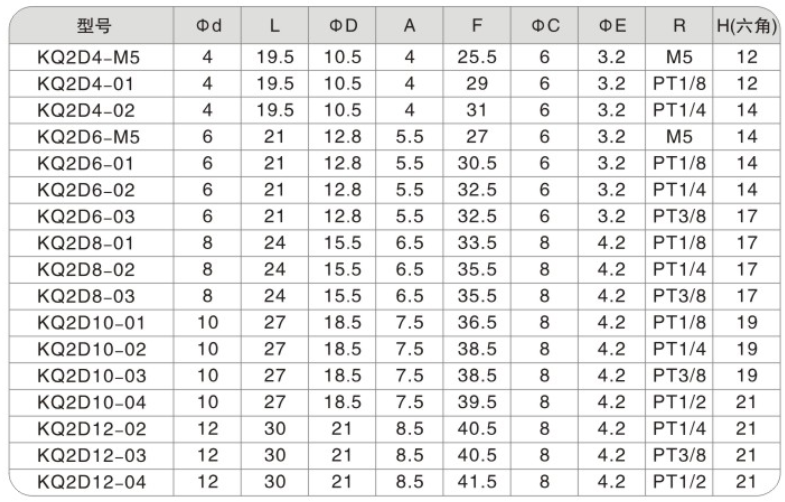
Task: Click the F value 36.5 cell
Action: pyautogui.click(x=477, y=322)
